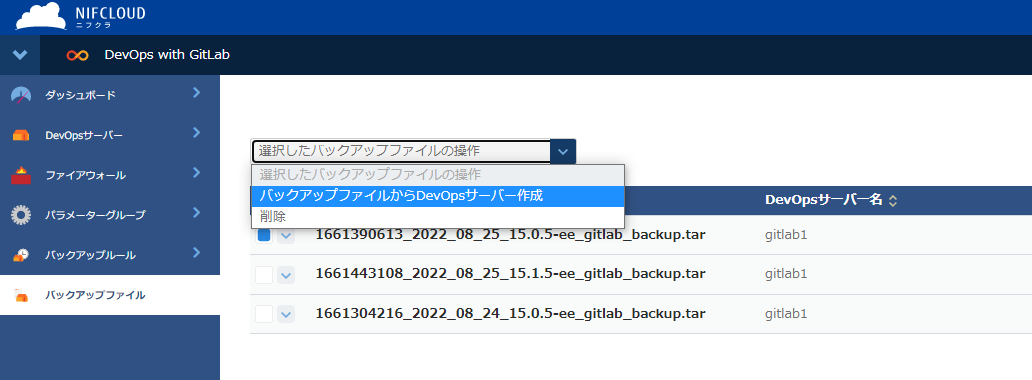Image resolution: width=1032 pixels, height=380 pixels.
Task: Click 1661304216_2022_08_24_15.0.5-ee_gitlab_backup.tar file name
Action: pyautogui.click(x=511, y=313)
